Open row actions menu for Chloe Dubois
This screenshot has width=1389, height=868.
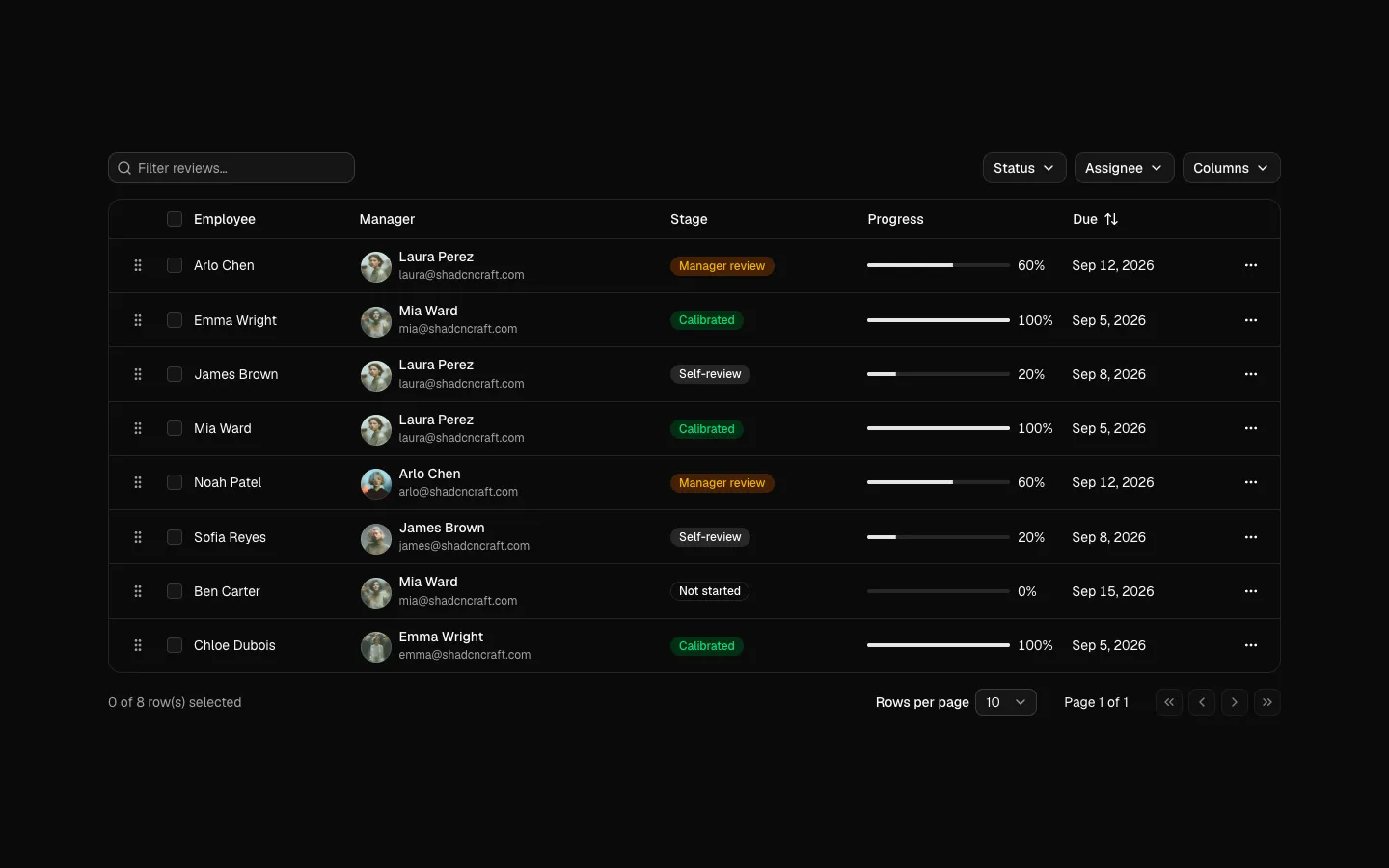[x=1251, y=645]
